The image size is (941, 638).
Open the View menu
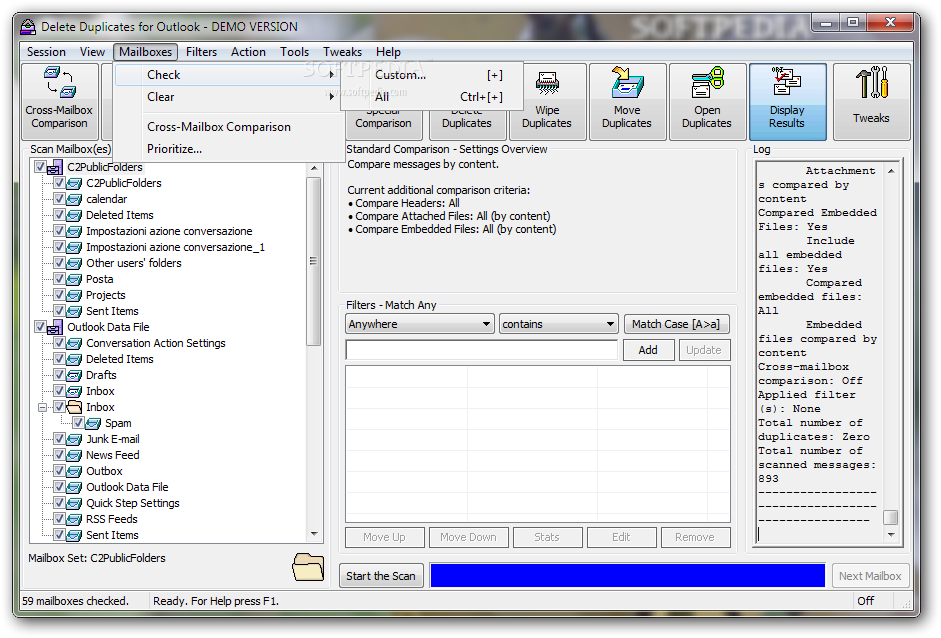[x=92, y=52]
